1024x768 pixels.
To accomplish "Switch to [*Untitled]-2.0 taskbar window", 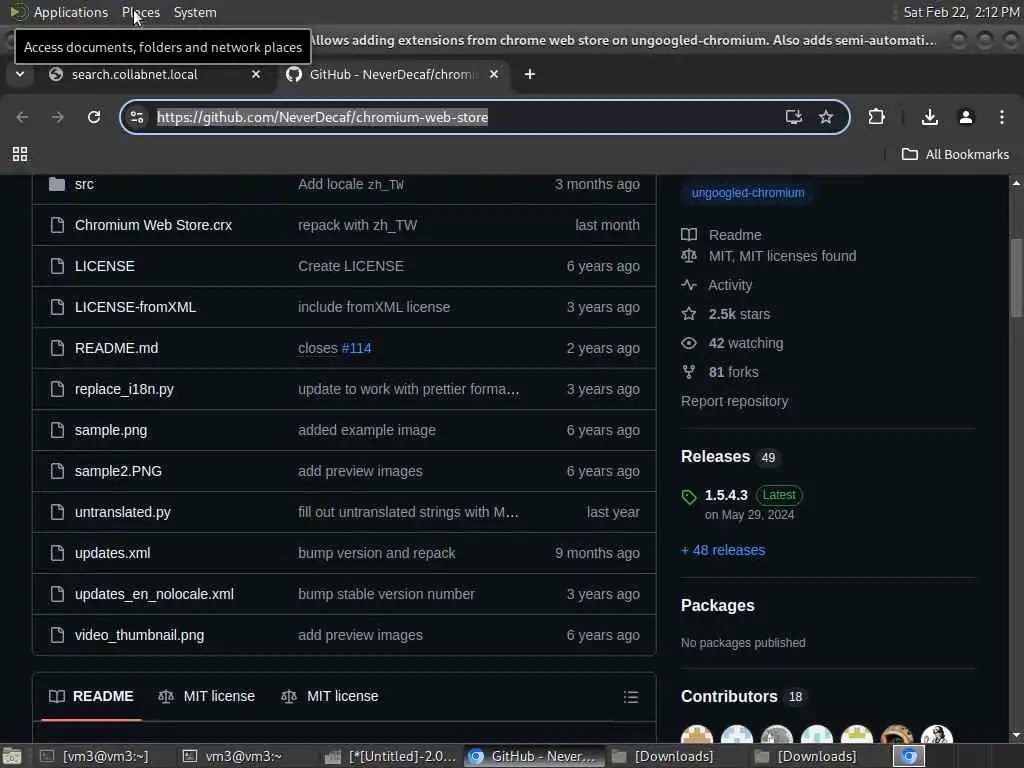I will point(391,756).
